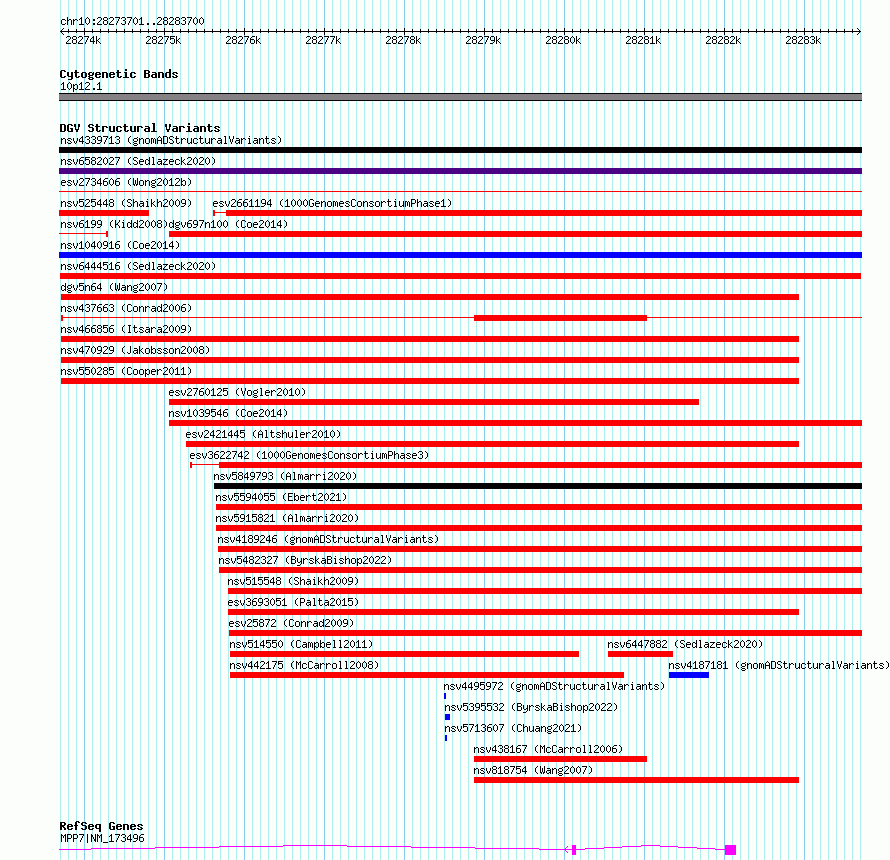Click nsv818754 Wang2007 variant label
Screen dimensions: 890x860
point(533,770)
